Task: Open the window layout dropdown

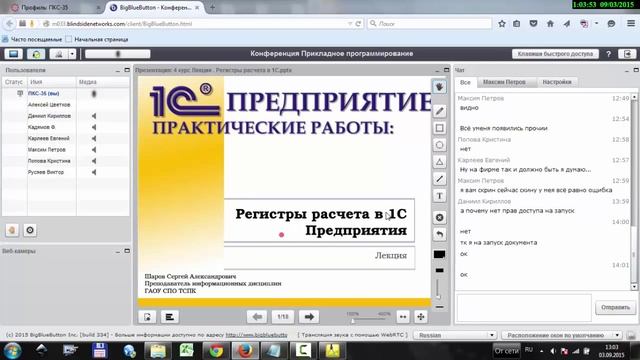Action: click(x=562, y=335)
